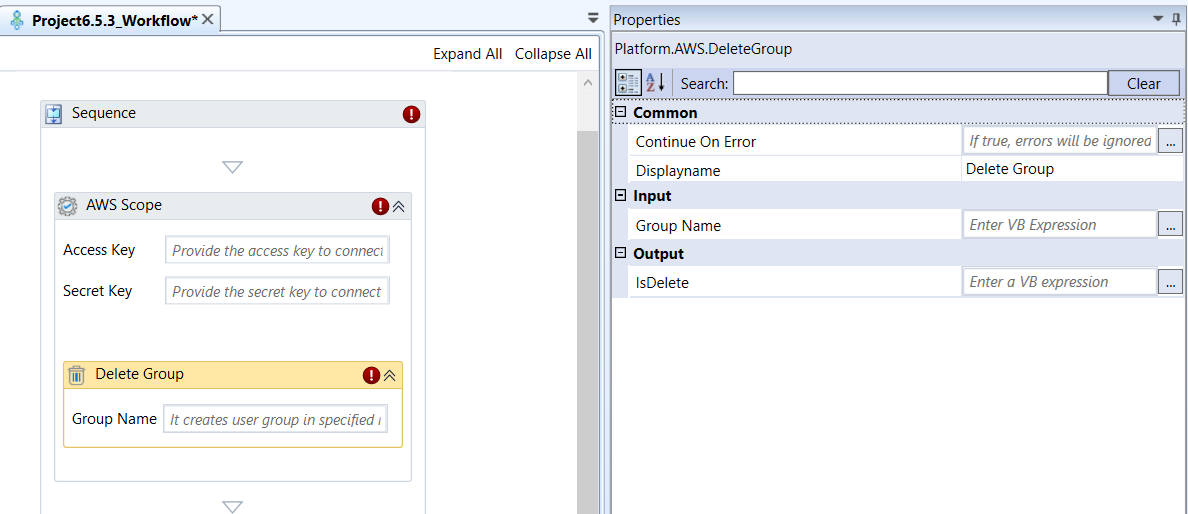Collapse the Delete Group activity
Image resolution: width=1188 pixels, height=514 pixels.
(390, 375)
